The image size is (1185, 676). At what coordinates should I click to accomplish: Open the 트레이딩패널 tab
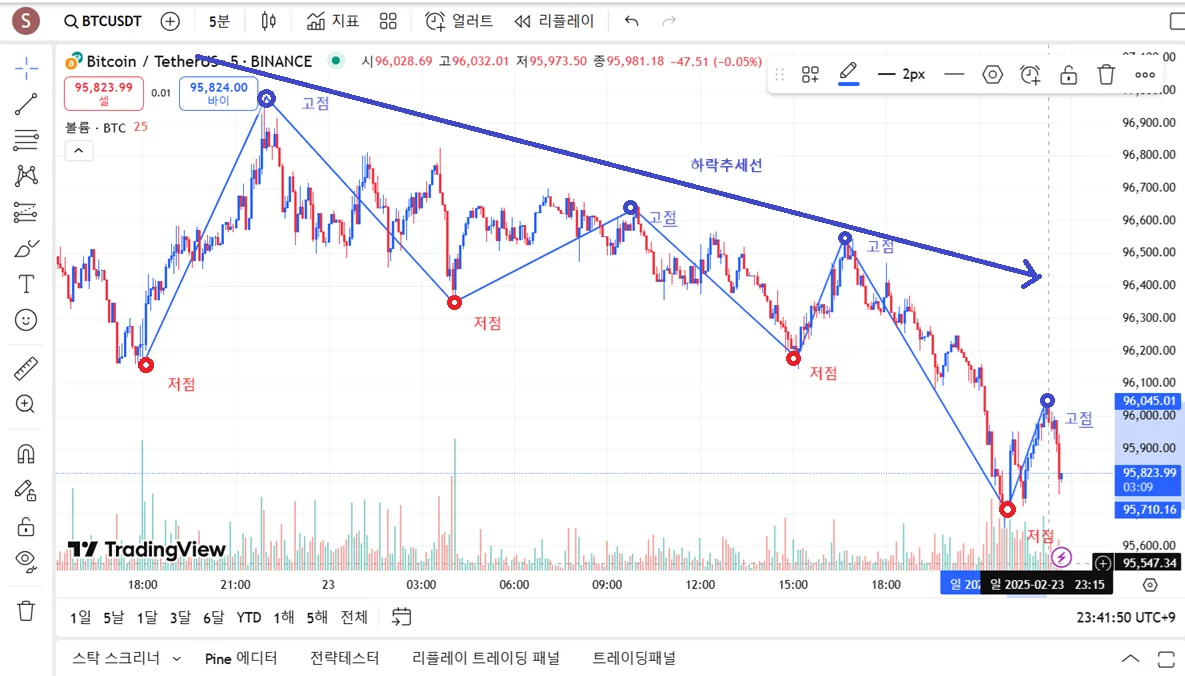(x=633, y=658)
